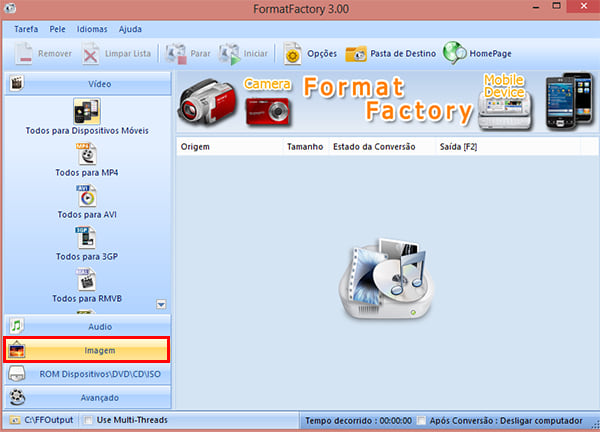Click the FormatFactory app icon in title bar
The width and height of the screenshot is (600, 432).
click(10, 8)
